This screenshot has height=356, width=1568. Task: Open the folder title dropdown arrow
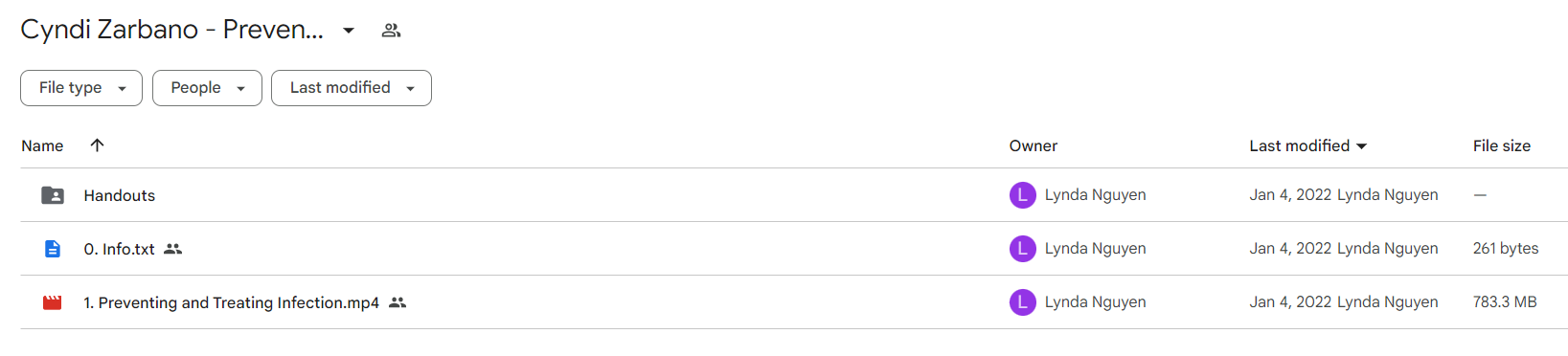[x=349, y=31]
